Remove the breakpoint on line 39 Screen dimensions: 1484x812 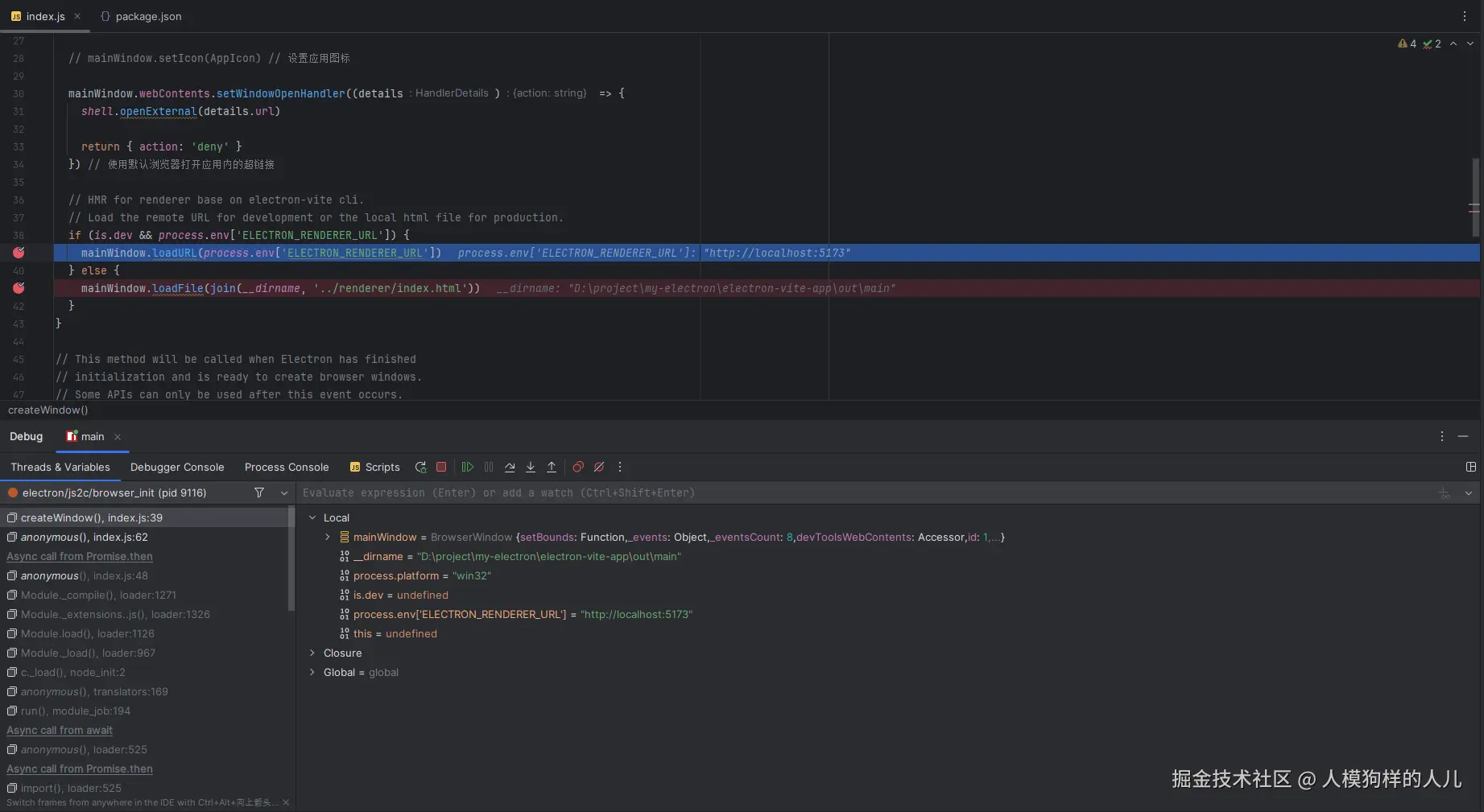pos(19,253)
